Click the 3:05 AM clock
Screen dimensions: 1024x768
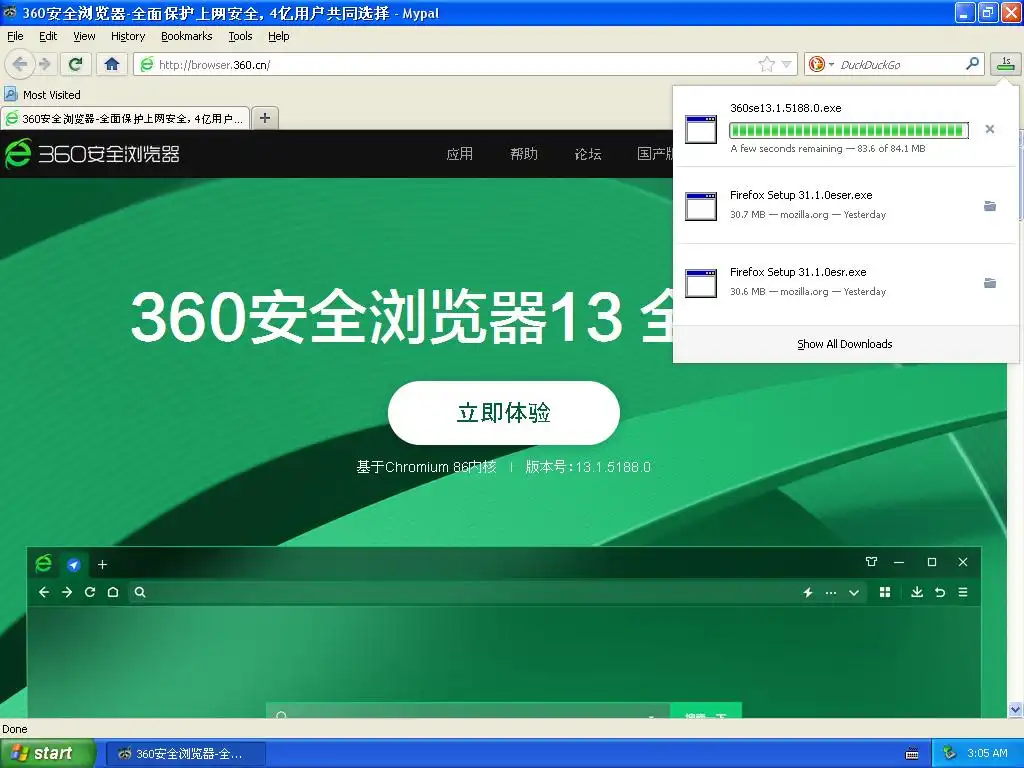(989, 753)
